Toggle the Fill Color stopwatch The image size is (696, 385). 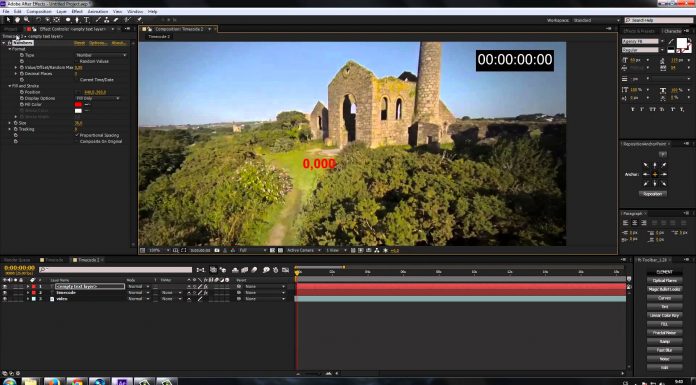[22, 104]
